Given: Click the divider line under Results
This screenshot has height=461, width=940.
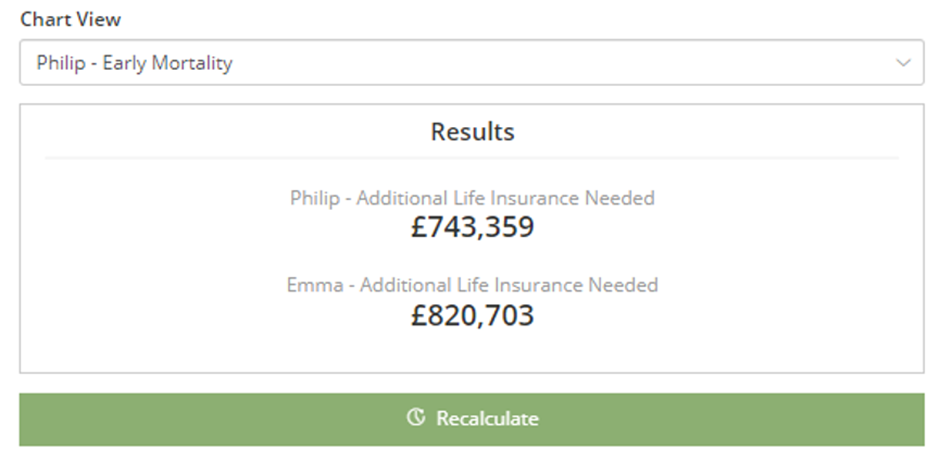Looking at the screenshot, I should tap(472, 158).
